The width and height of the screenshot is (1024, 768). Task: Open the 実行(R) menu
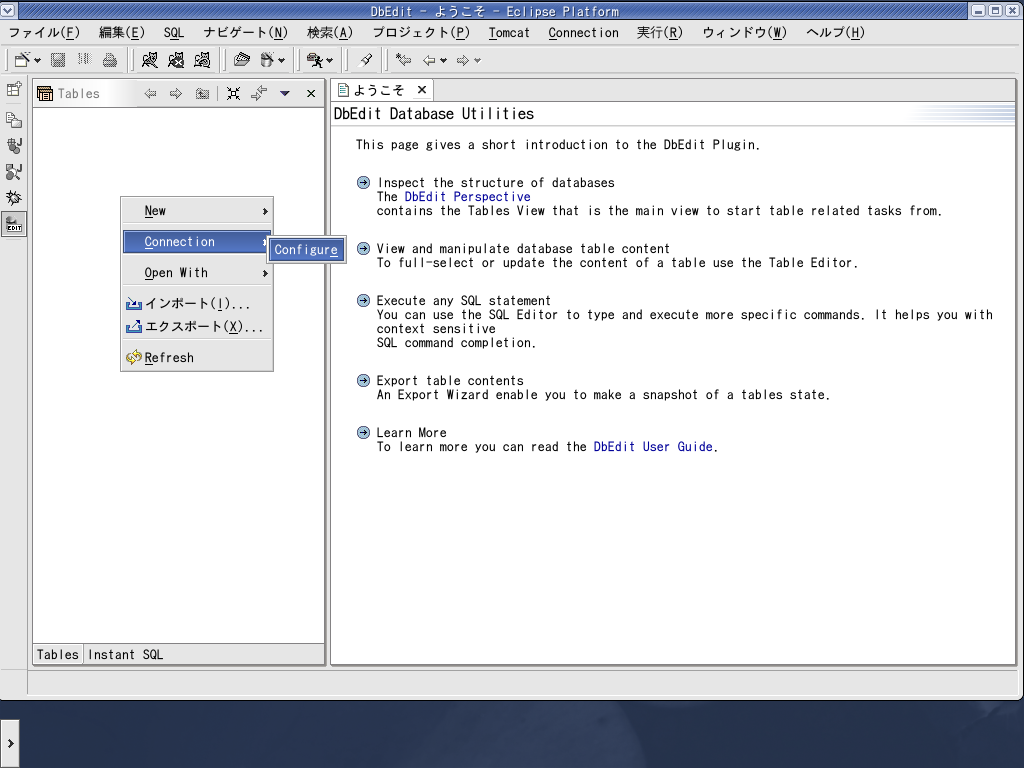pos(660,33)
